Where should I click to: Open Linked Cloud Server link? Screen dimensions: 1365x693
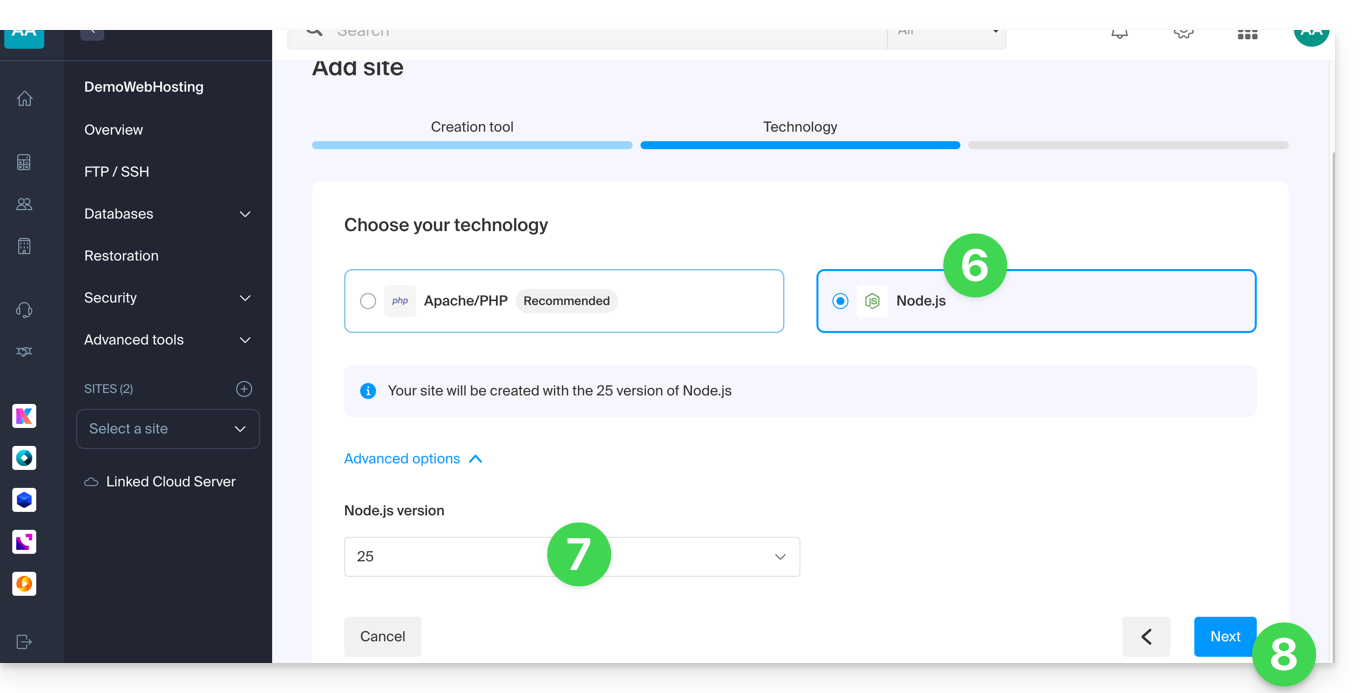(170, 482)
